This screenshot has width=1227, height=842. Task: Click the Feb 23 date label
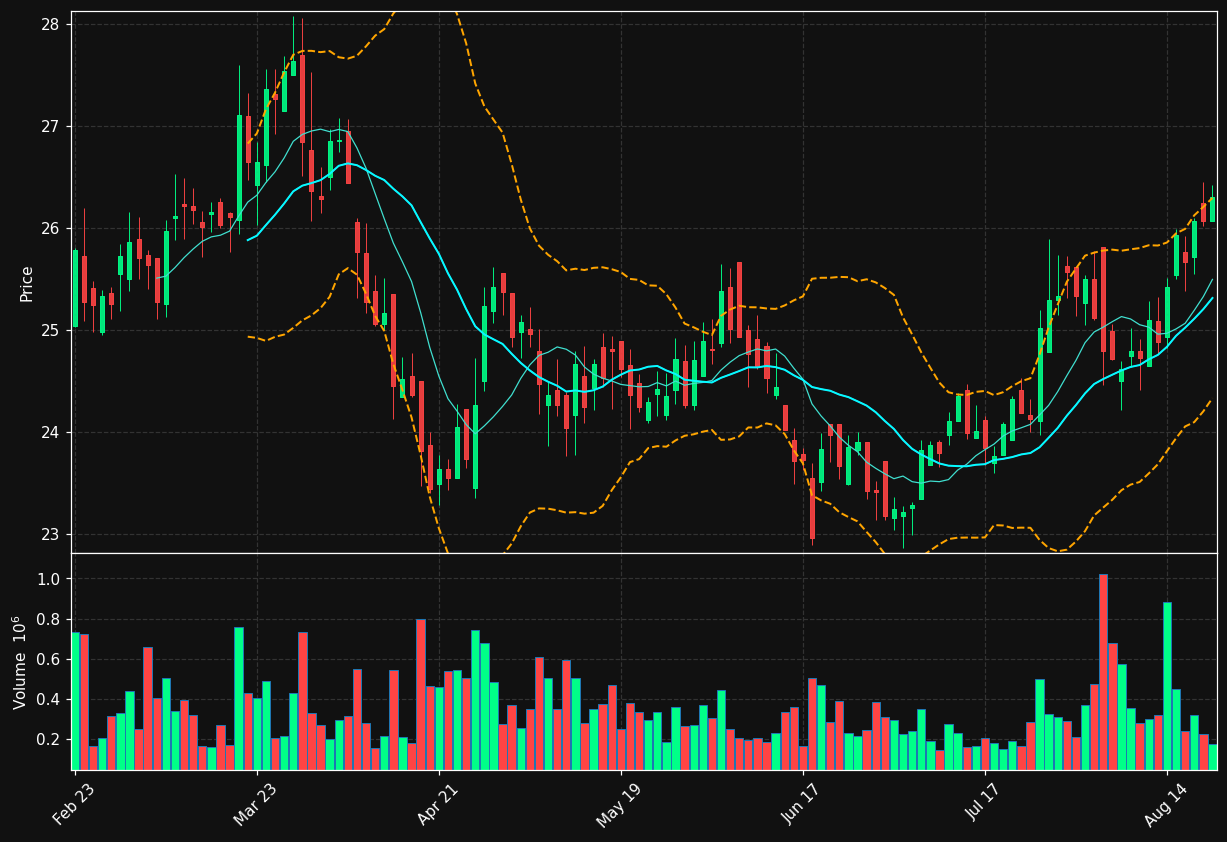point(73,804)
